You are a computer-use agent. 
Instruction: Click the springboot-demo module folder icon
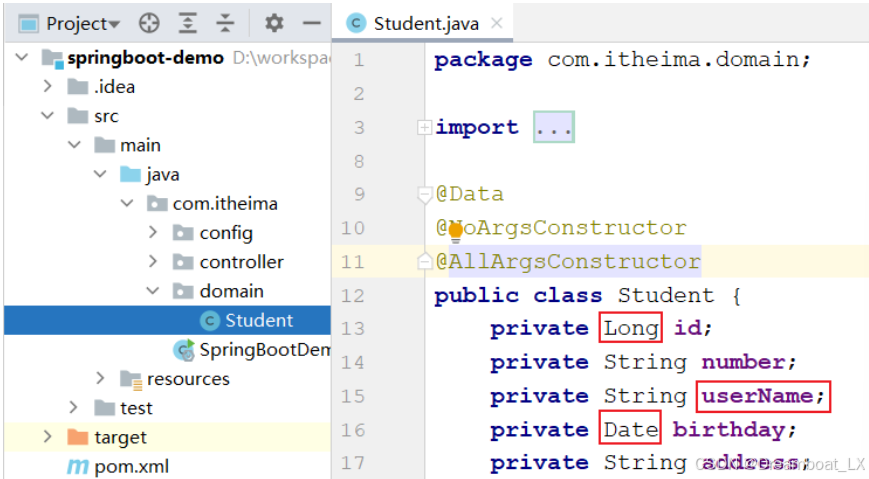(x=53, y=58)
